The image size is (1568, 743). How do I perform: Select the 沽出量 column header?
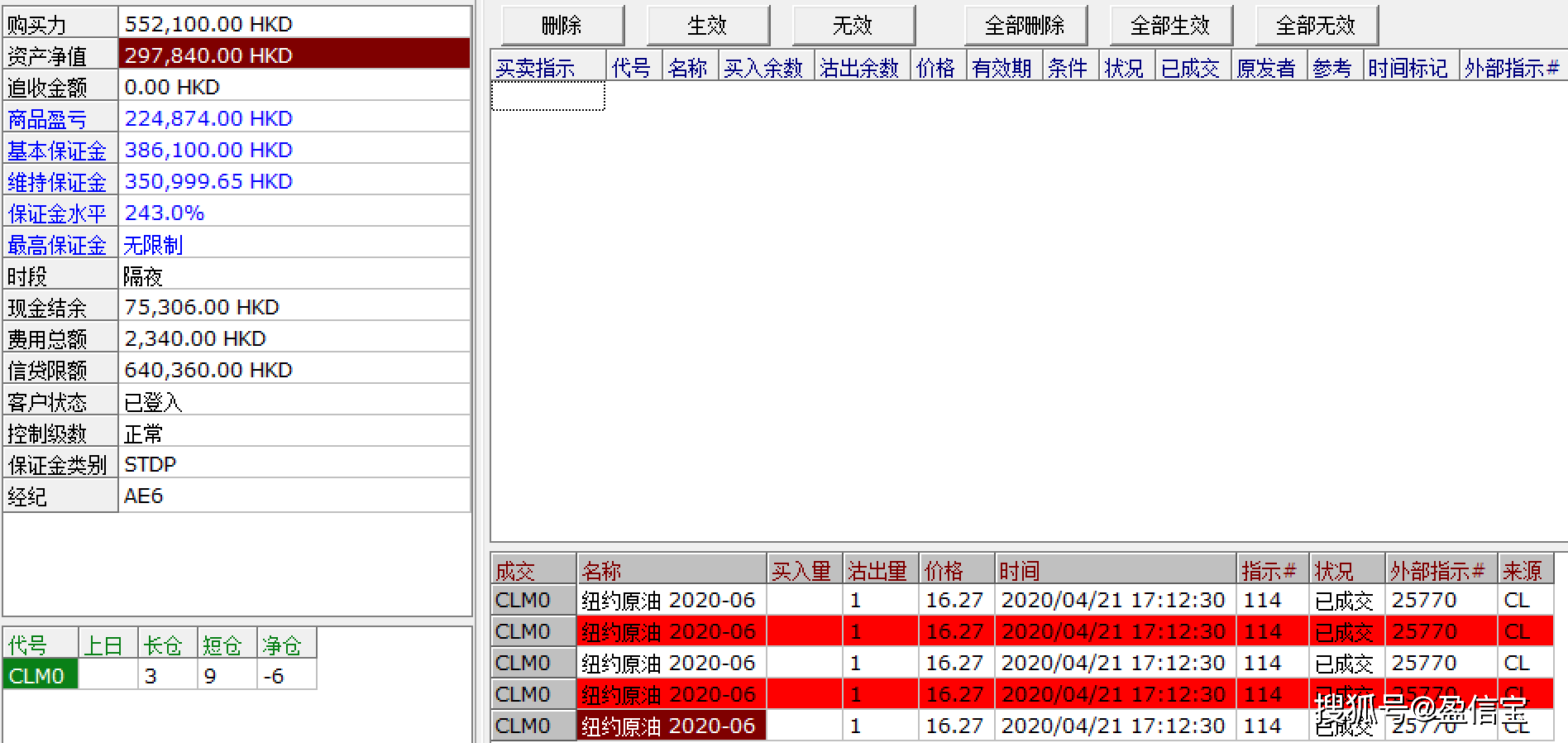tap(881, 570)
